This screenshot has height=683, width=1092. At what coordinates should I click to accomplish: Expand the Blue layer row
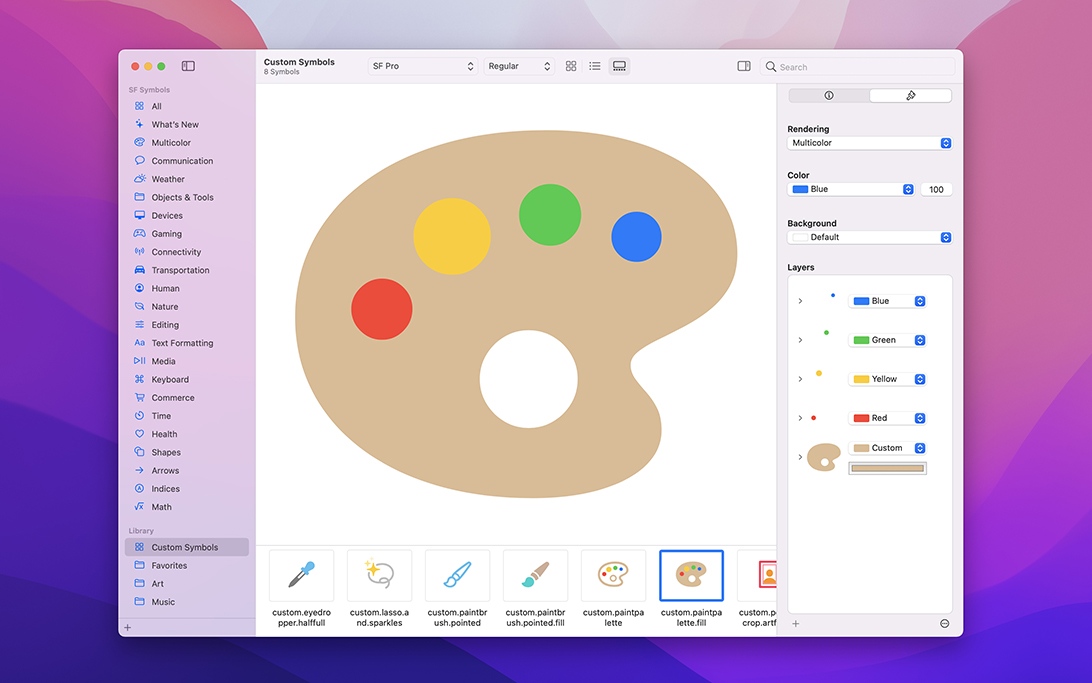(x=800, y=301)
